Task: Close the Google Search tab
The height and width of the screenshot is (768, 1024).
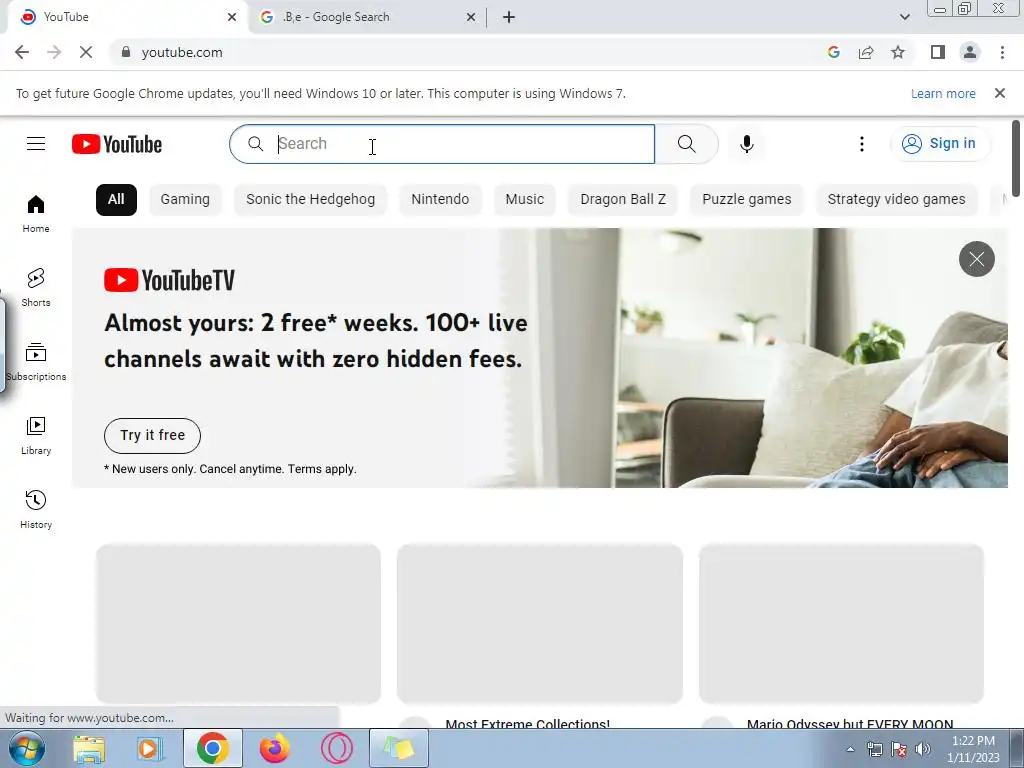Action: pos(471,17)
